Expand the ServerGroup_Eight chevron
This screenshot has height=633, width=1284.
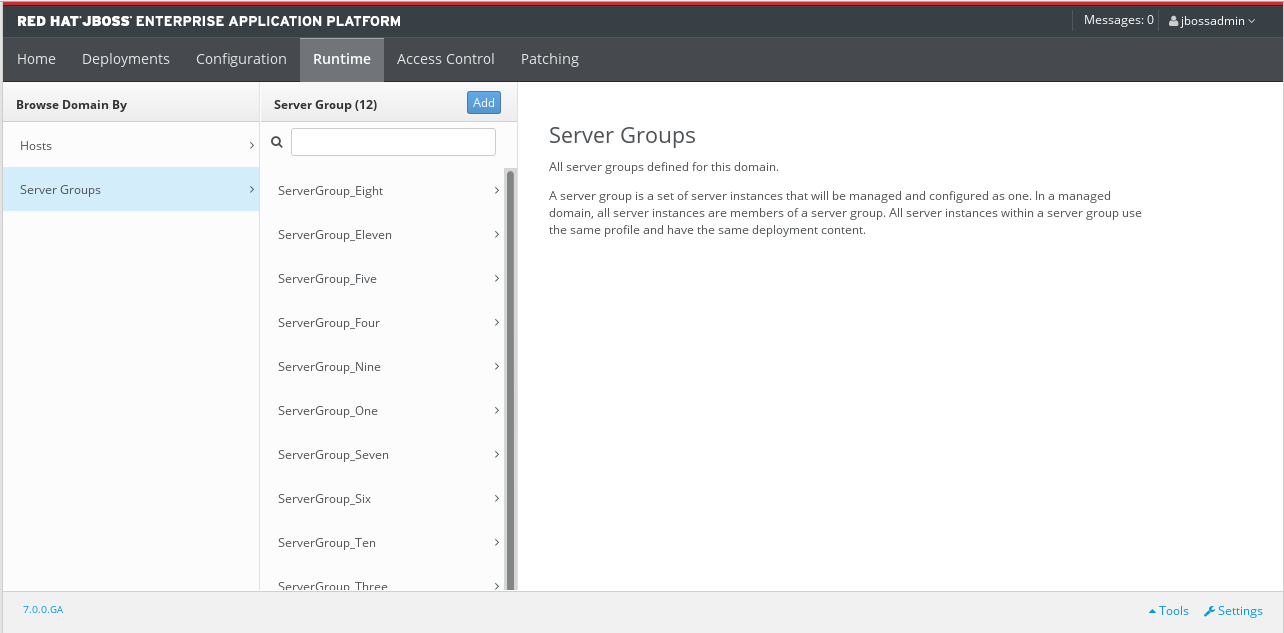point(497,190)
